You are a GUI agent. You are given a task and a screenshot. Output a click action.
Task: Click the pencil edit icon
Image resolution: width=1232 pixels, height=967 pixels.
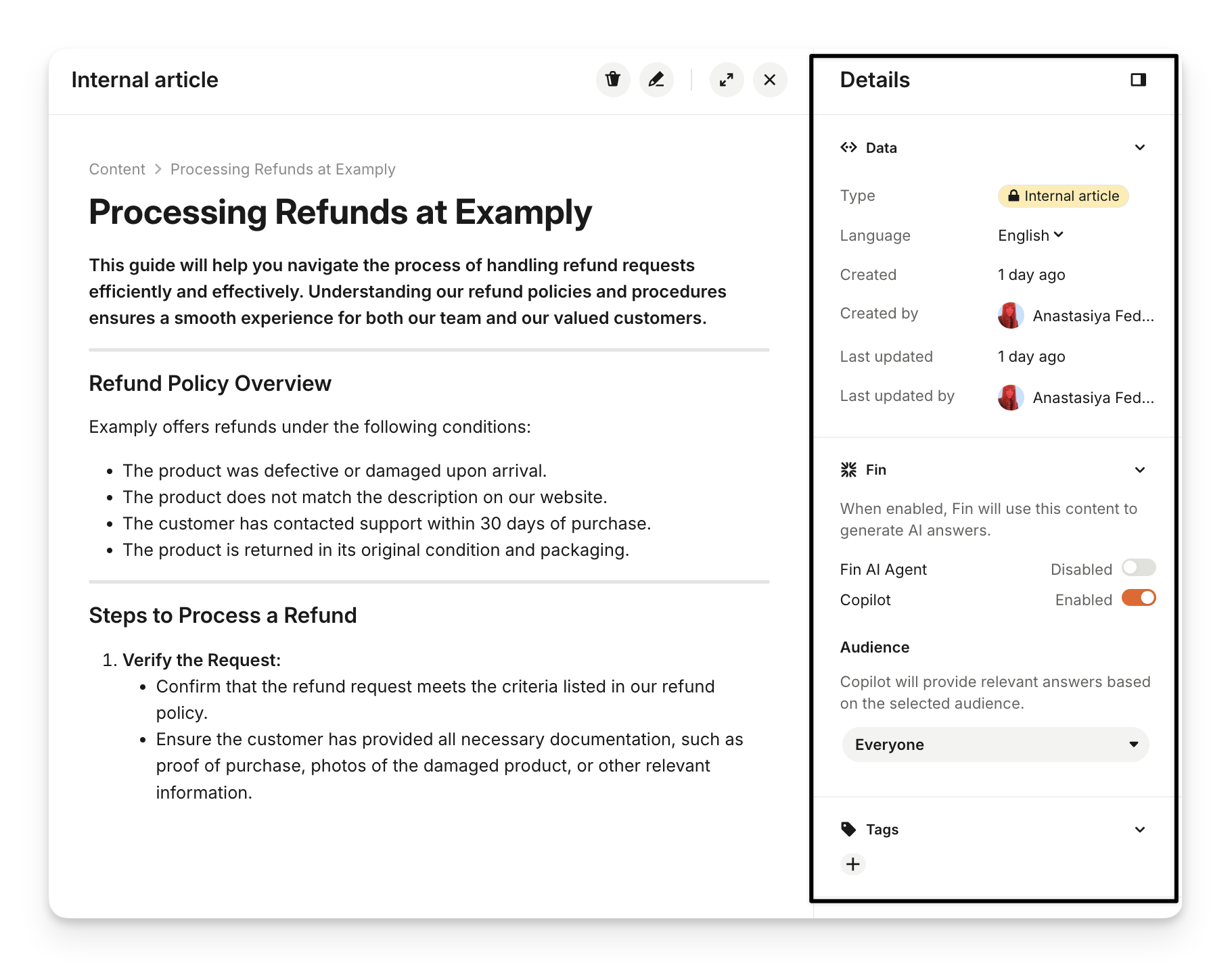point(656,80)
